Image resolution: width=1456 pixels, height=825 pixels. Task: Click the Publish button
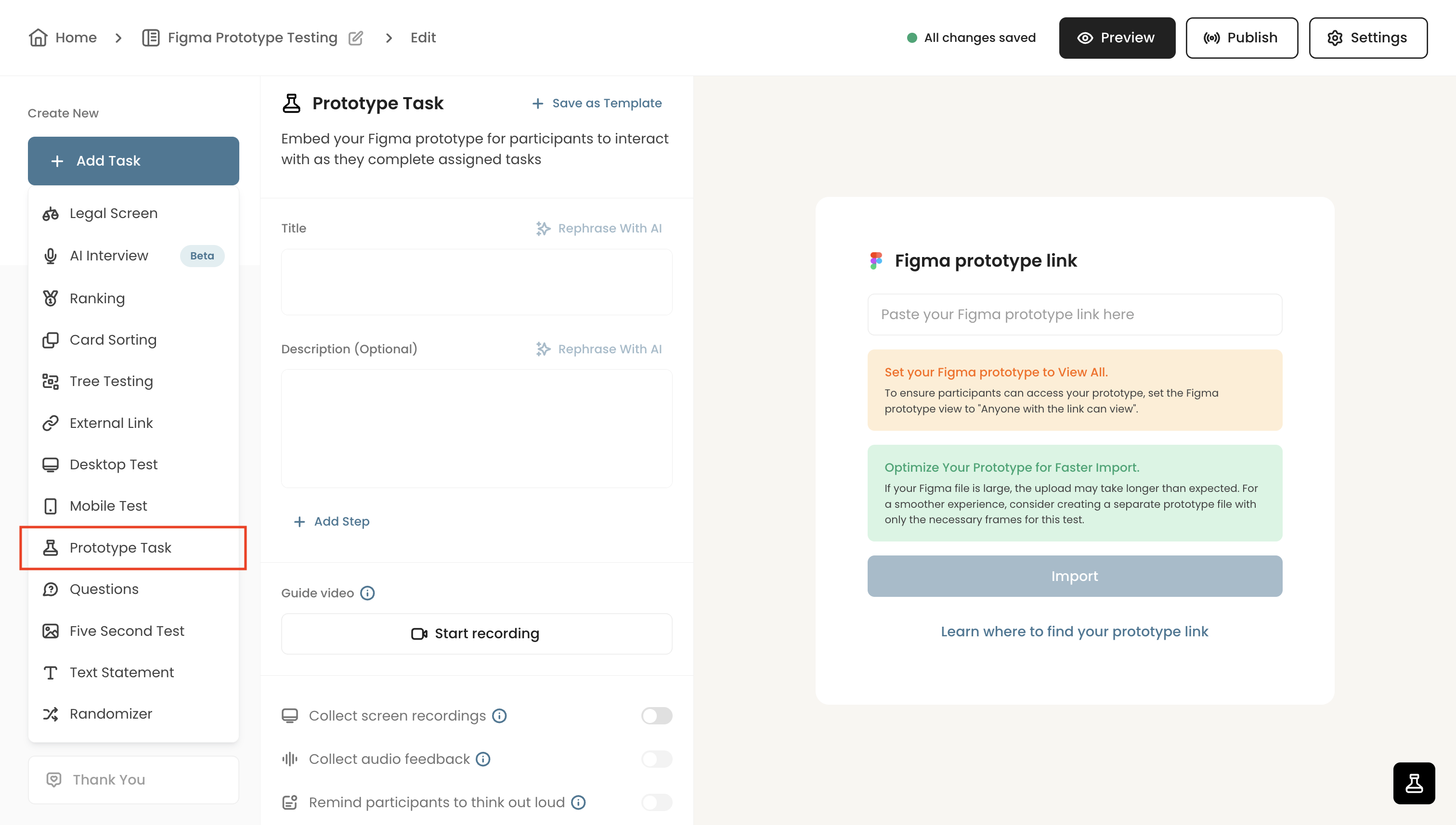pyautogui.click(x=1242, y=38)
